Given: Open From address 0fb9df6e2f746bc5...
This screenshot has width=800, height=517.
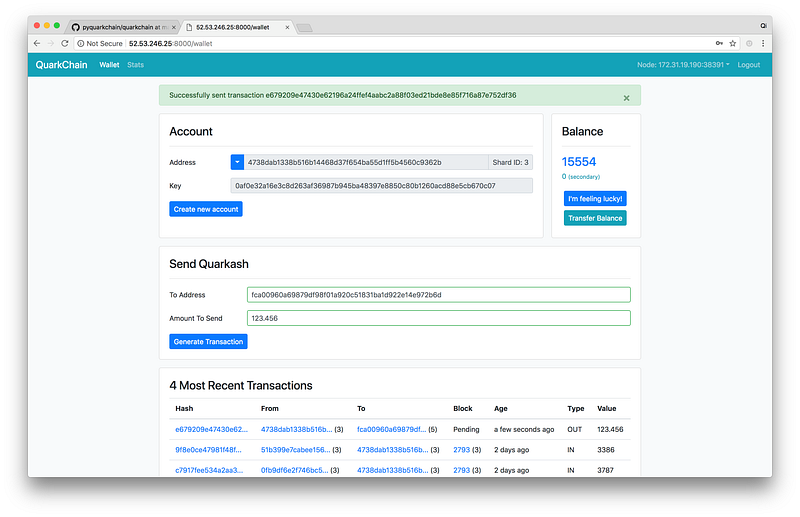Looking at the screenshot, I should click(x=294, y=471).
